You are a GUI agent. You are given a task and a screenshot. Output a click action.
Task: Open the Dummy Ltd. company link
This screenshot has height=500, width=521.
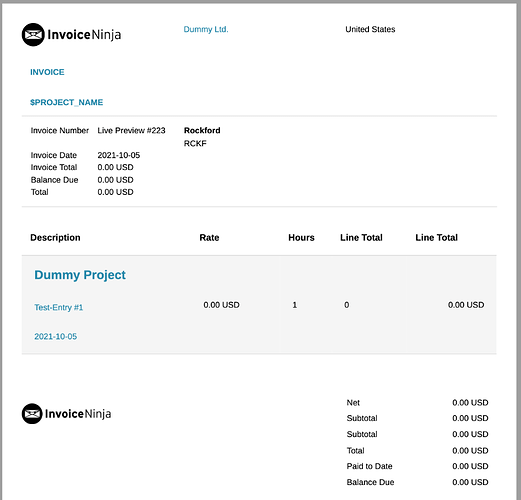(x=206, y=29)
